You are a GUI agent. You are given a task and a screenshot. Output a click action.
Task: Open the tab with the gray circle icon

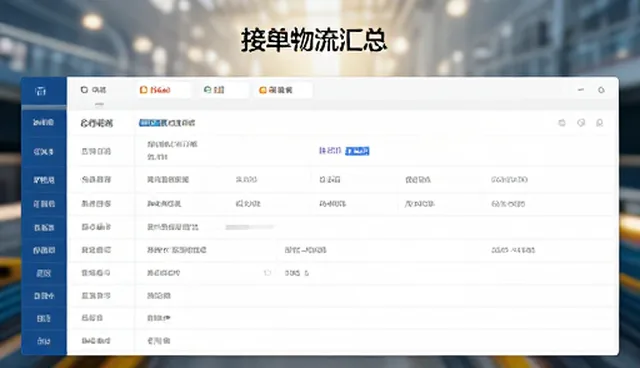tap(93, 90)
